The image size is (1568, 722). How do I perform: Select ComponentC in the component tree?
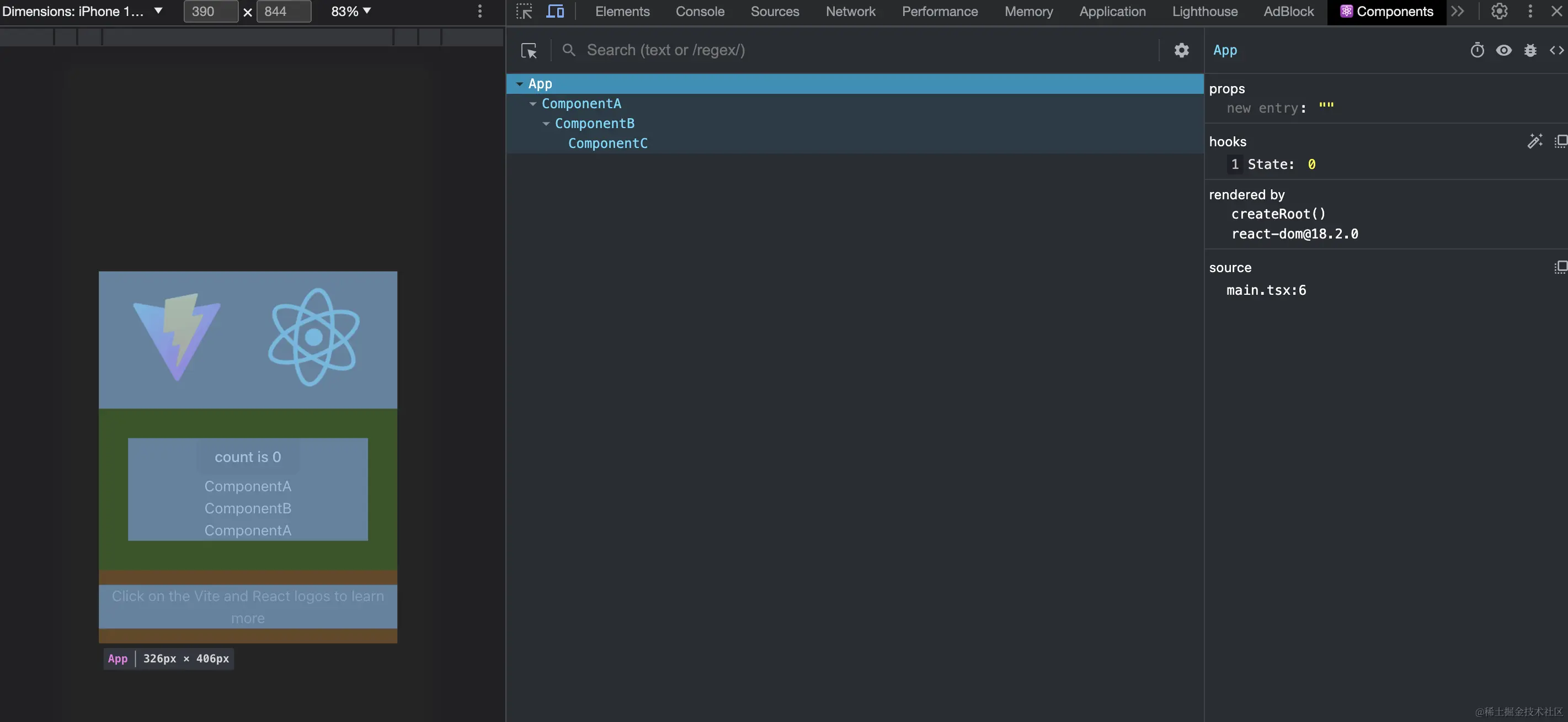607,143
